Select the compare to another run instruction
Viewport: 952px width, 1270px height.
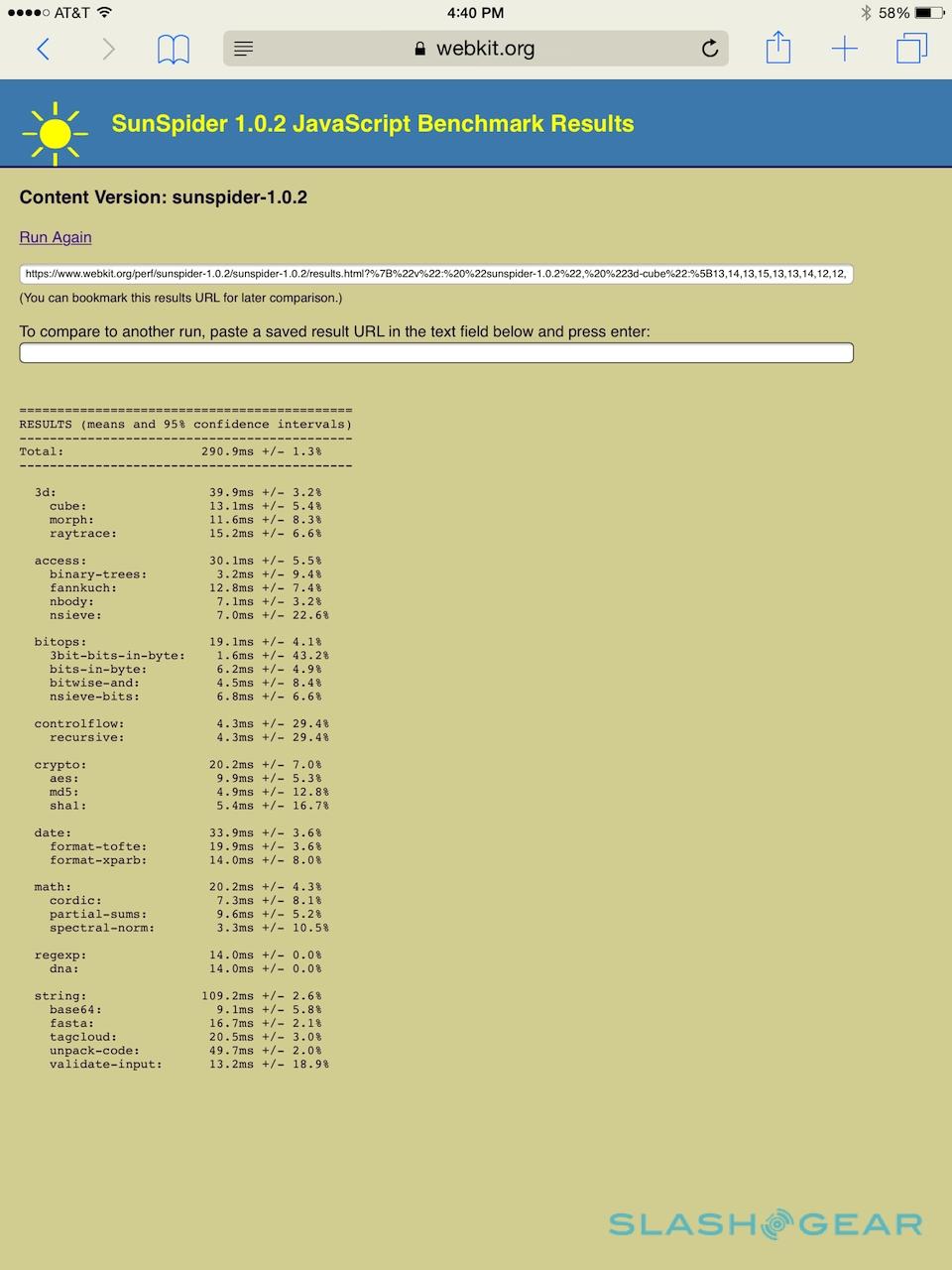335,332
